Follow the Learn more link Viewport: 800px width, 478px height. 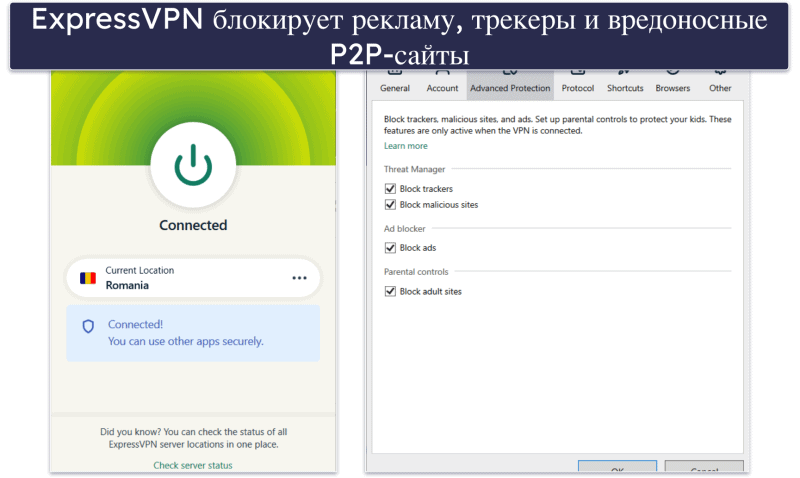(x=406, y=146)
